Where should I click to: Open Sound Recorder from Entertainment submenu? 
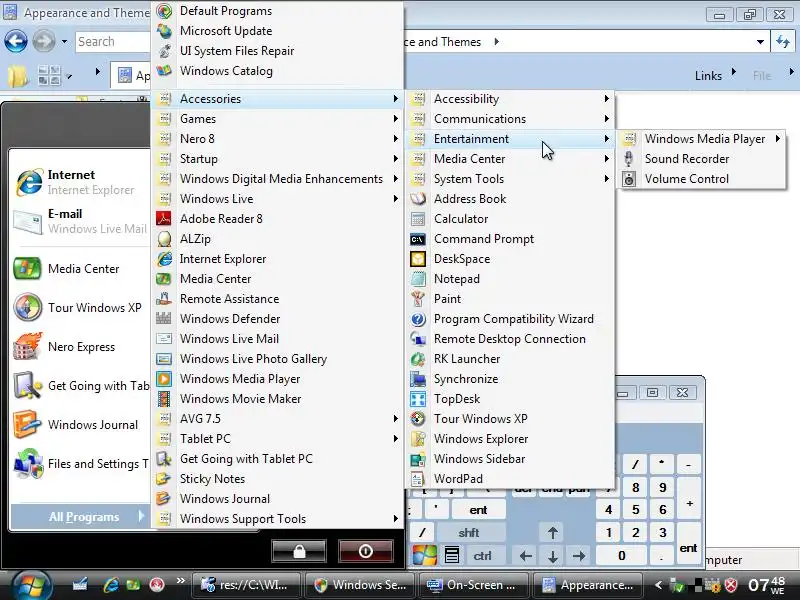[x=702, y=159]
